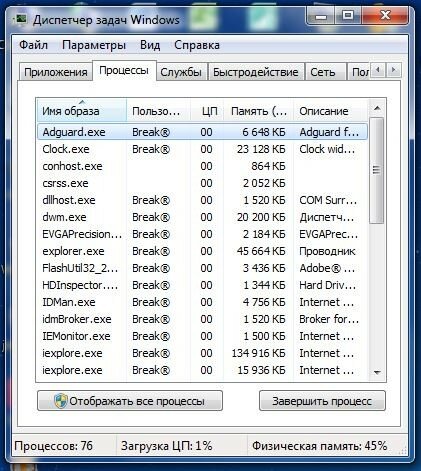Sort by the ЦП column header
Screen dimensions: 421x471
pos(207,111)
